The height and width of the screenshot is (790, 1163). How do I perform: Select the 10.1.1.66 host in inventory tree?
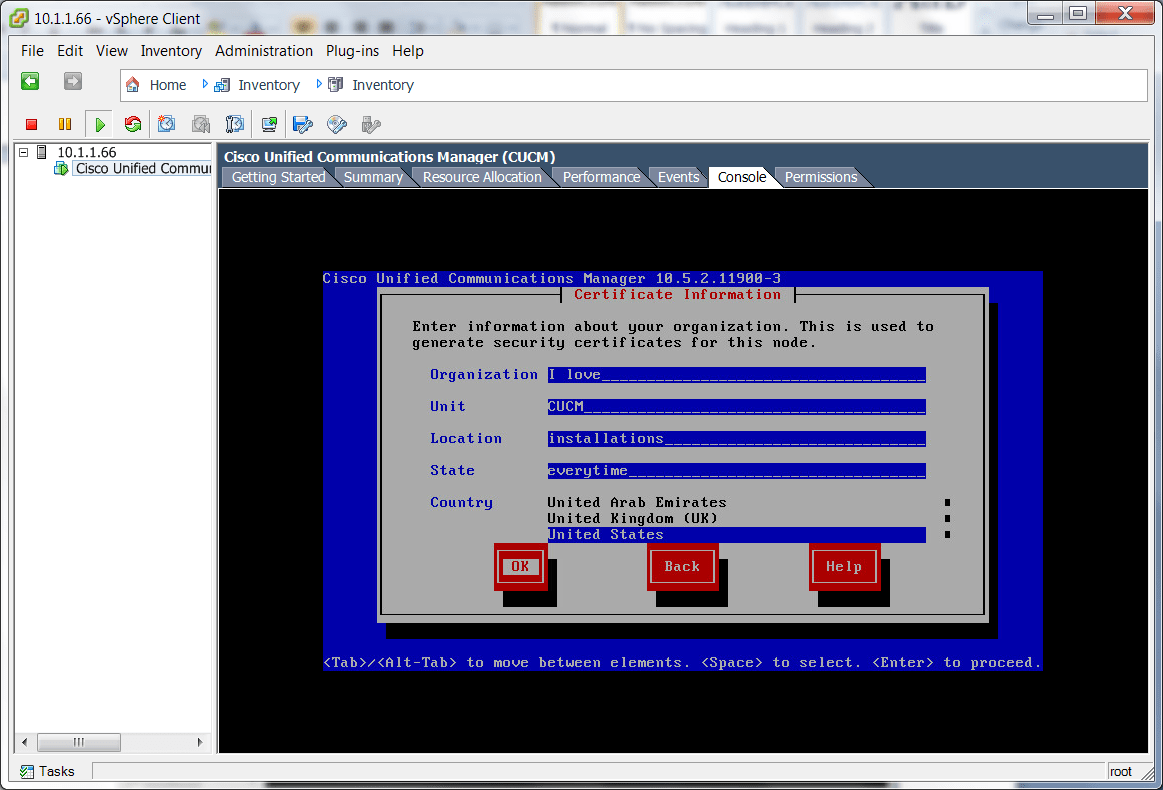87,153
